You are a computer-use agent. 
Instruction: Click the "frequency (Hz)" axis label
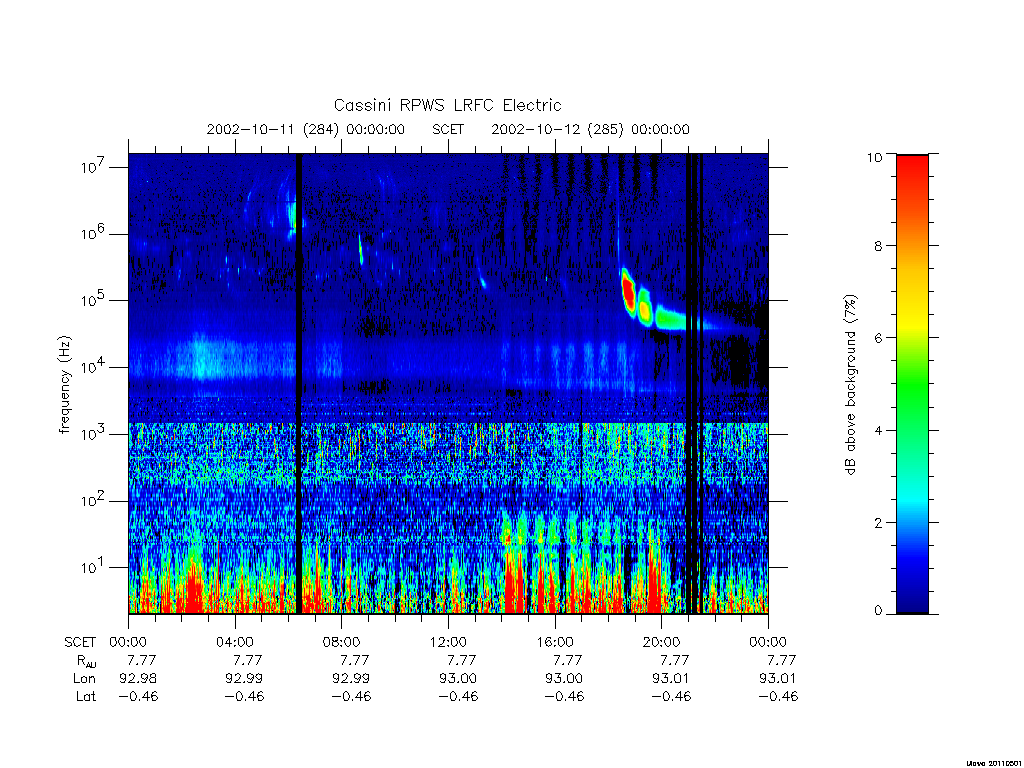click(x=64, y=384)
